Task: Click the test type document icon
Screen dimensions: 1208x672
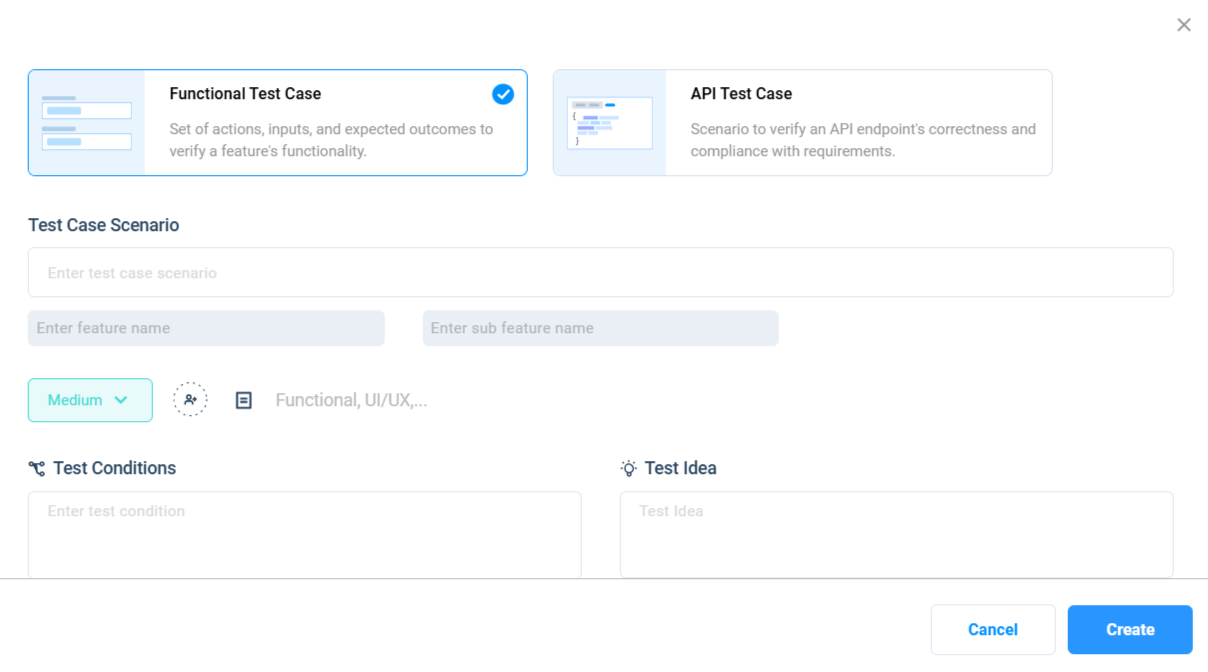Action: pos(243,400)
